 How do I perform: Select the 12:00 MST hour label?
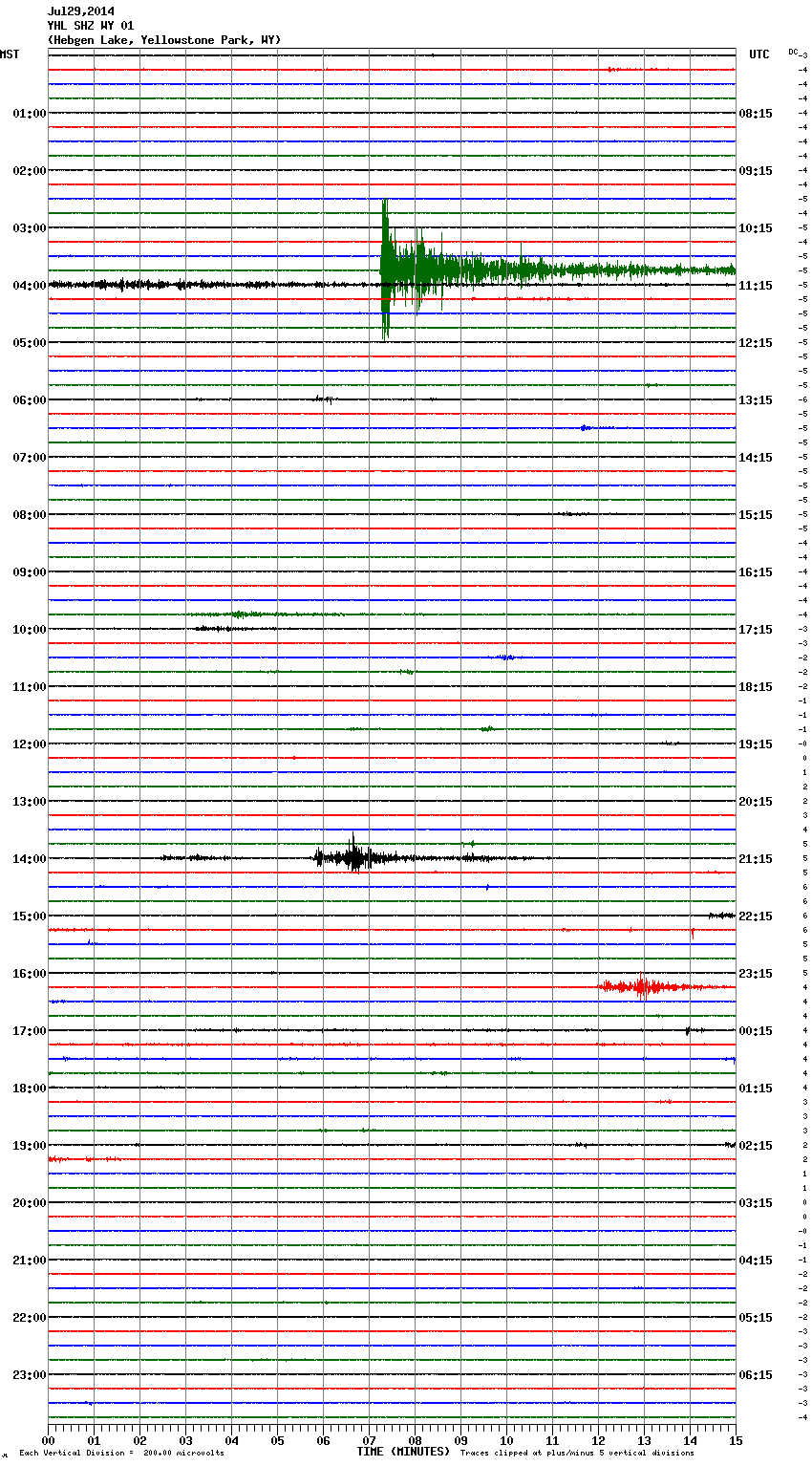pos(30,744)
